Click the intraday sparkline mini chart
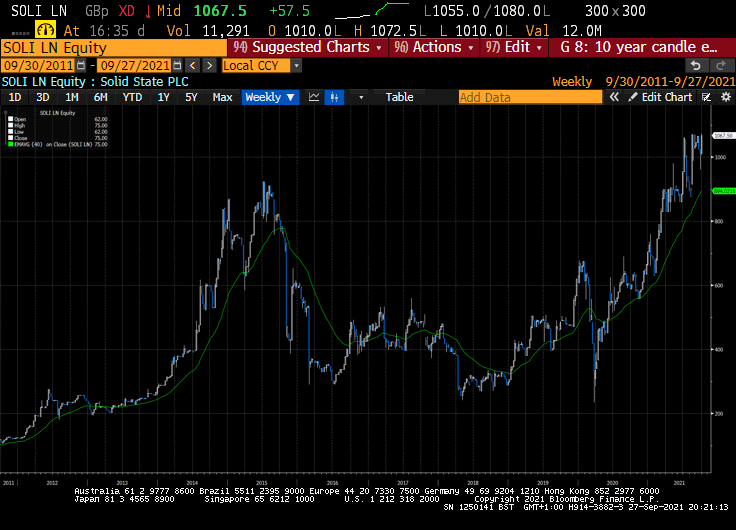This screenshot has width=736, height=530. pos(372,11)
